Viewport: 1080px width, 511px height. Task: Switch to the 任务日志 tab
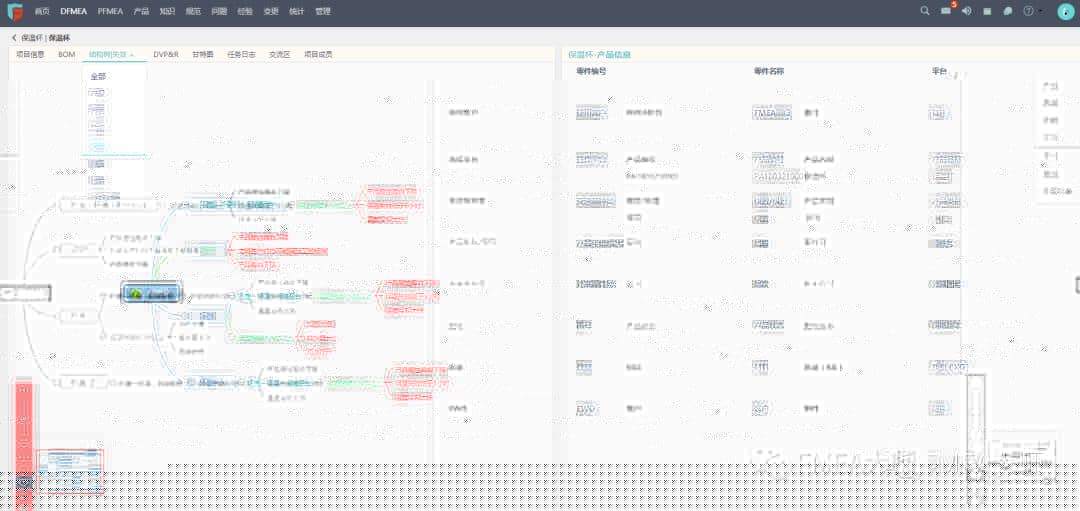pyautogui.click(x=241, y=54)
